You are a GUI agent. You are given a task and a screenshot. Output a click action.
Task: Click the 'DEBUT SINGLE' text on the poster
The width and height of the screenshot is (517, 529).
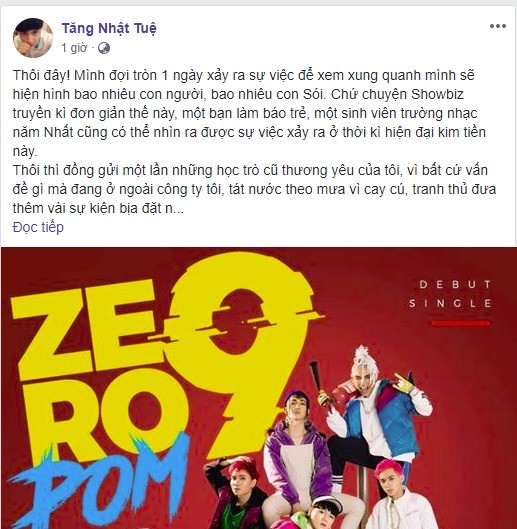click(x=450, y=294)
